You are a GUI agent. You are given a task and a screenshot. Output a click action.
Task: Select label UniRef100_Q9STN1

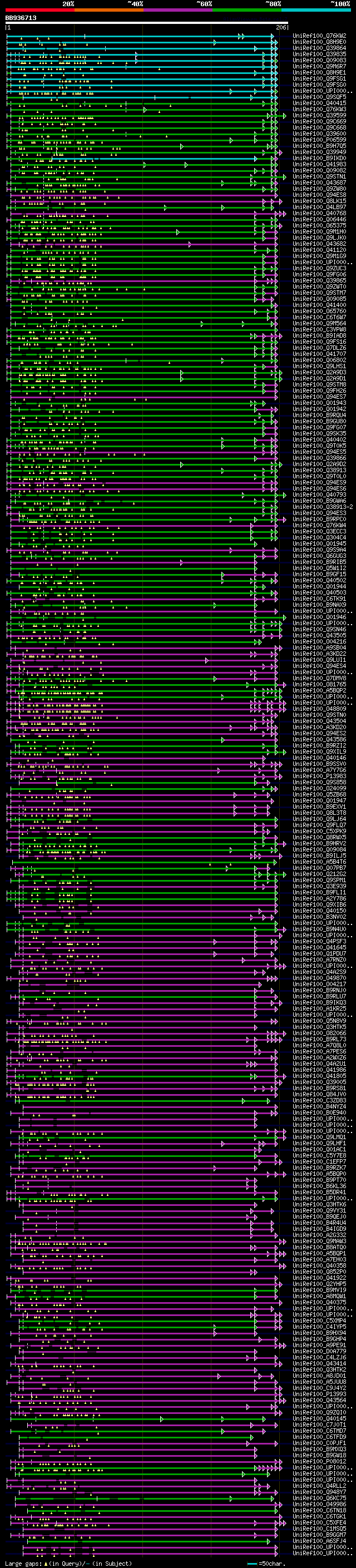[319, 176]
